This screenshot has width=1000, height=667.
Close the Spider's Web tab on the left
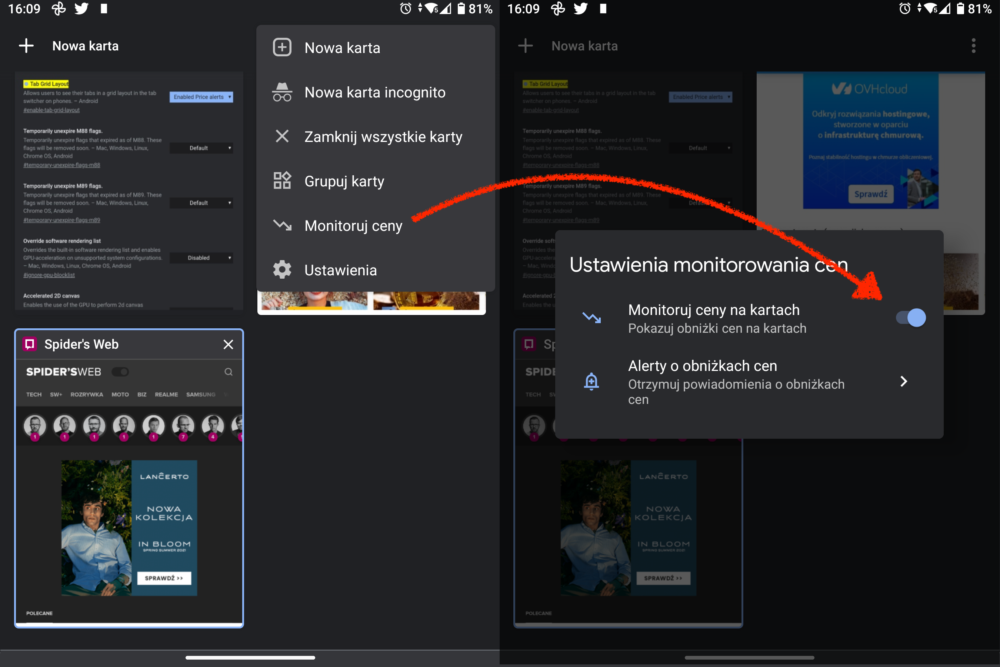tap(228, 344)
